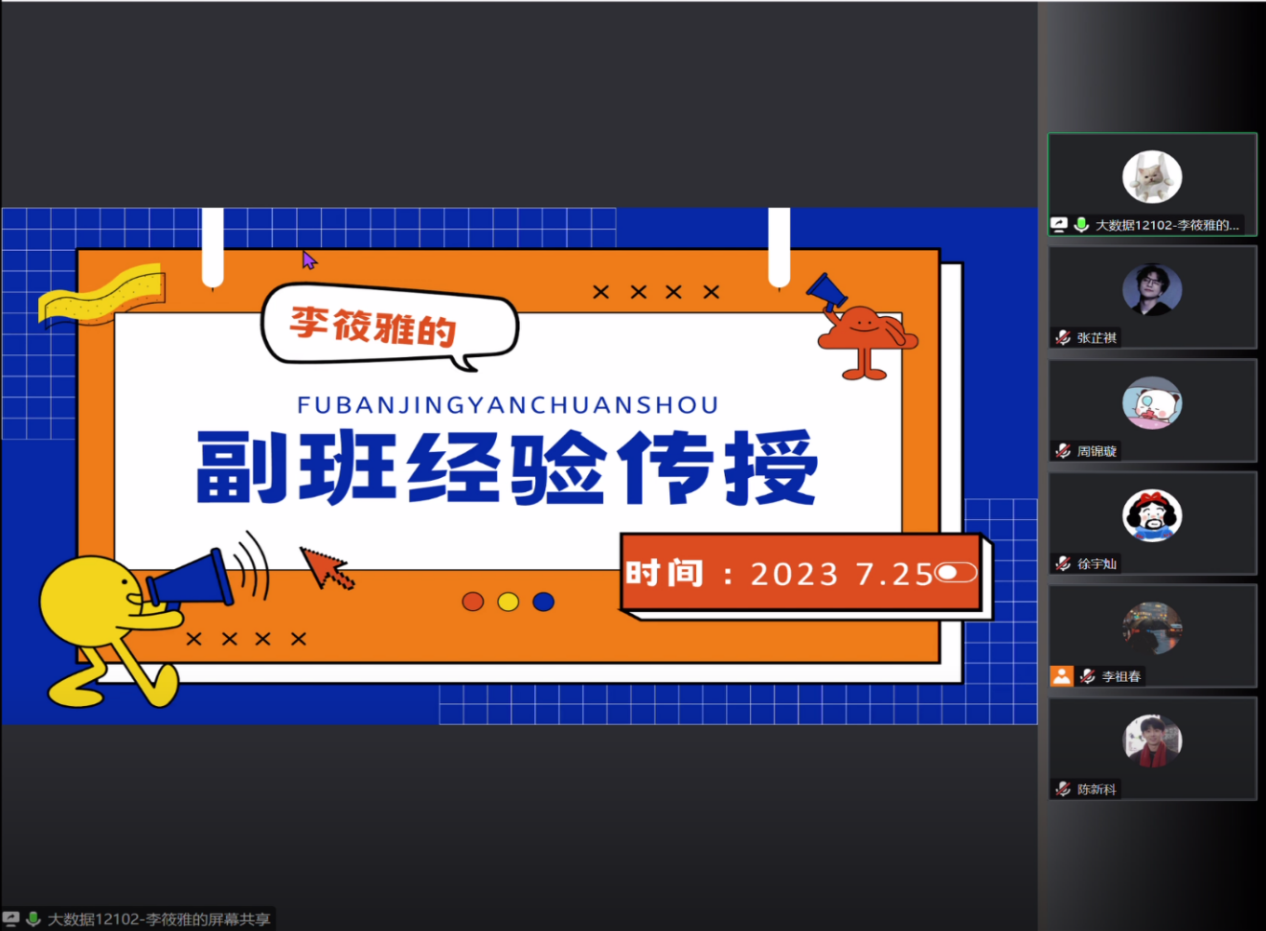1266x931 pixels.
Task: Click the muted mic icon beside 张芷祺
Action: point(1063,338)
